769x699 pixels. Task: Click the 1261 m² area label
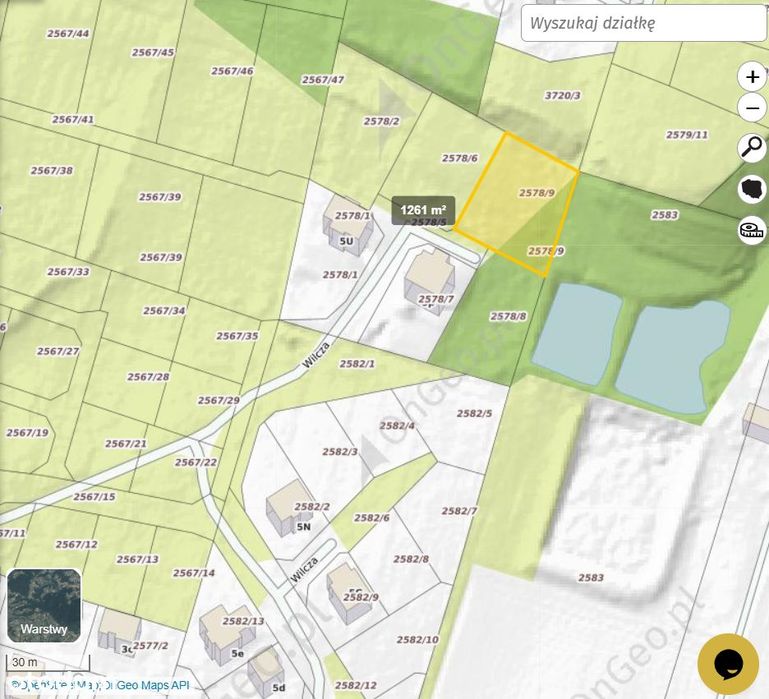pyautogui.click(x=423, y=210)
